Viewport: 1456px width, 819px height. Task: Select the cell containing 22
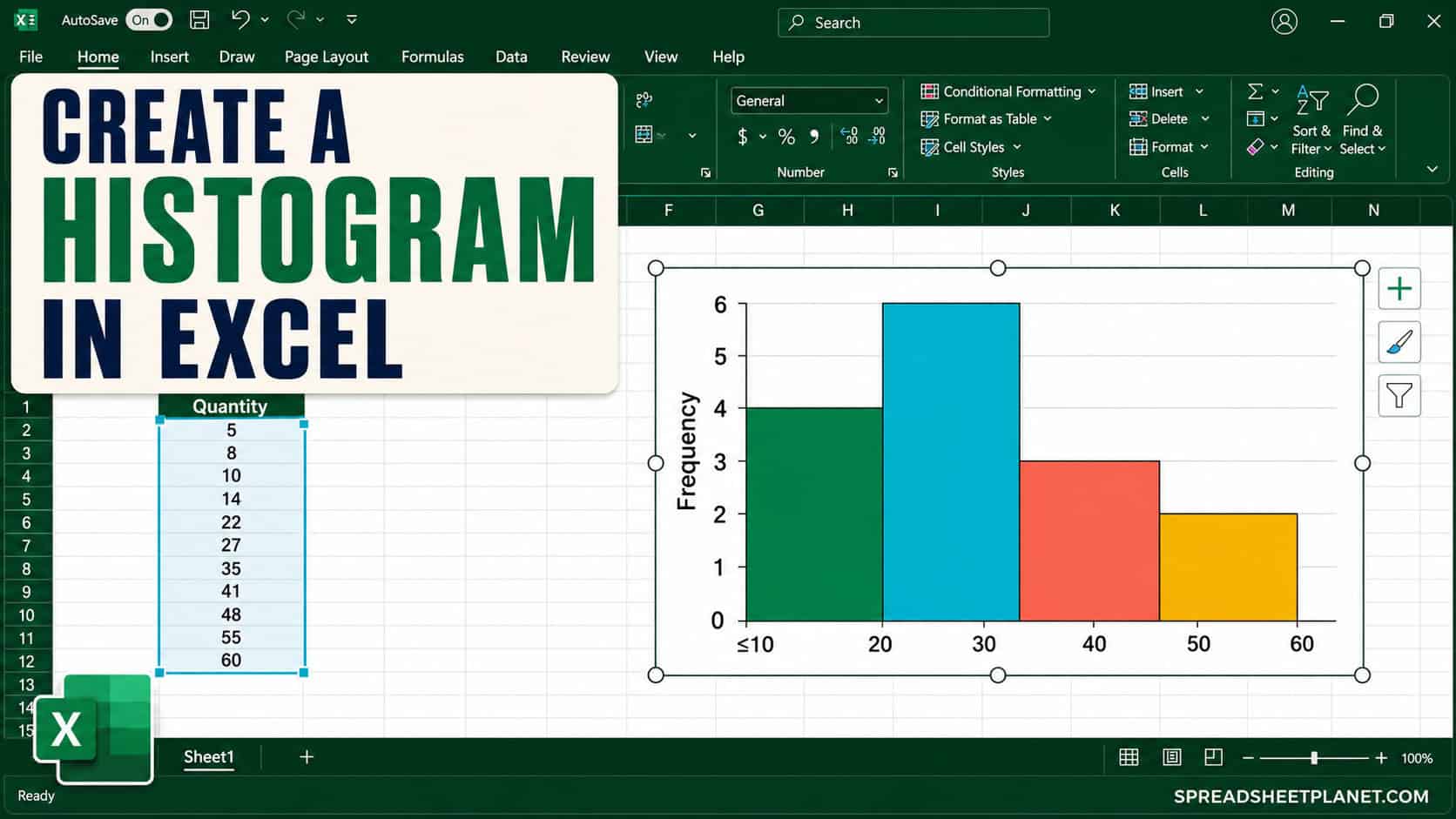231,522
